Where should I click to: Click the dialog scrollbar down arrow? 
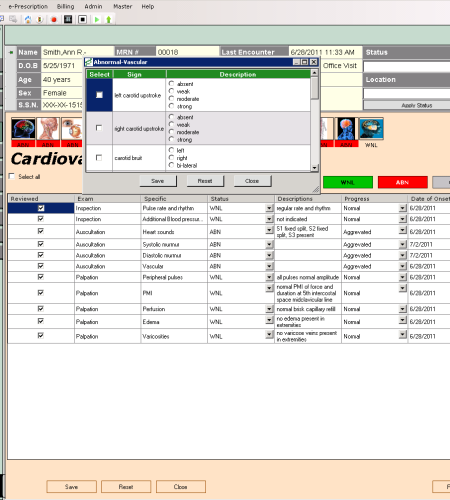click(314, 168)
